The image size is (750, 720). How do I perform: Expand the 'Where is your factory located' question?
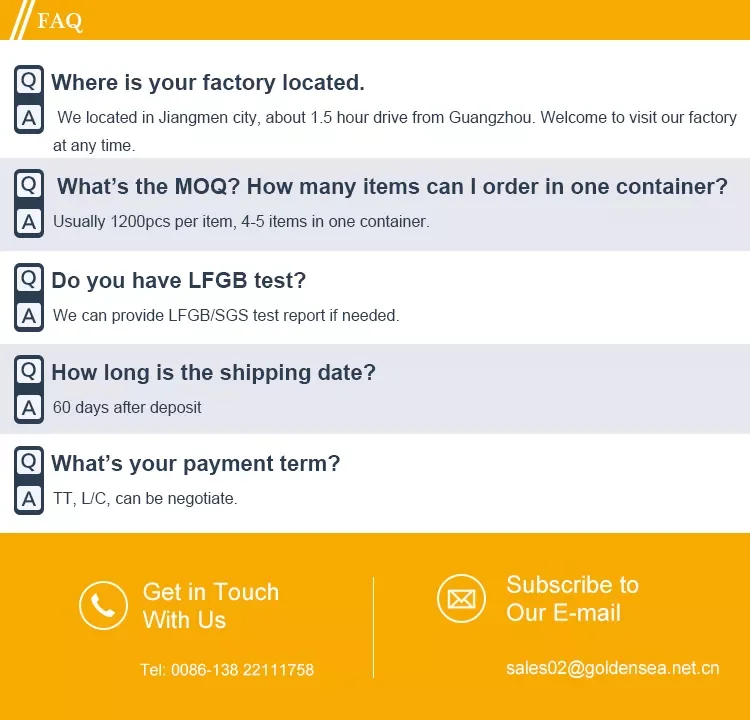[x=208, y=82]
